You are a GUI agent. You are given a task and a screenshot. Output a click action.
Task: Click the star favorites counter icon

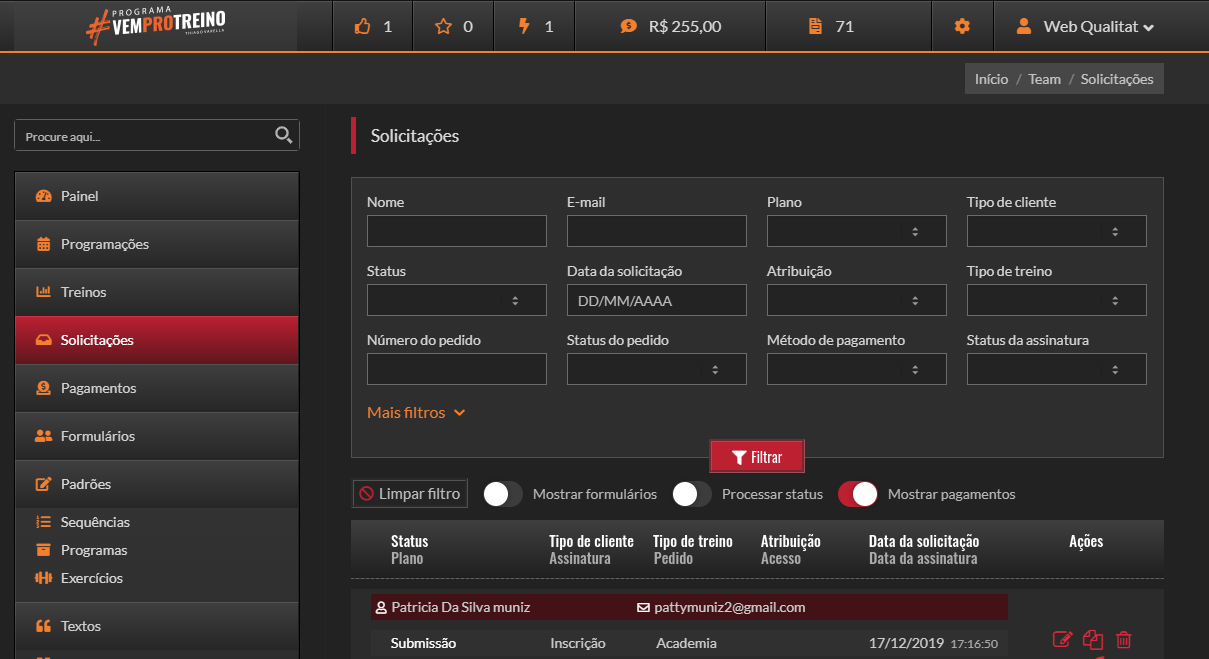point(443,26)
